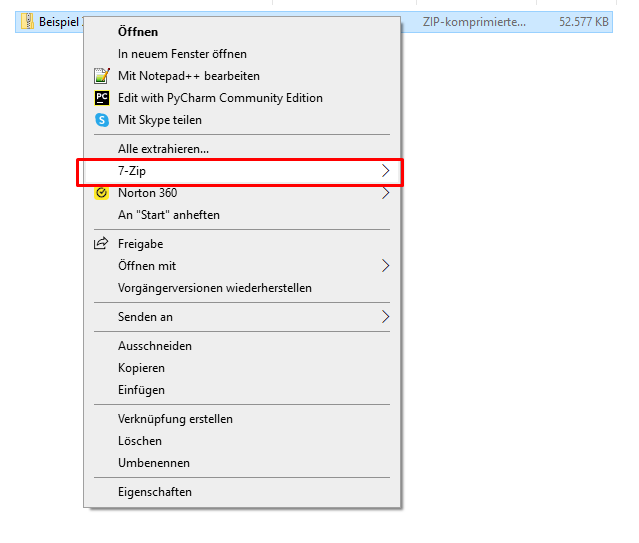The width and height of the screenshot is (639, 543).
Task: Click the Skype icon in context menu
Action: coord(101,120)
